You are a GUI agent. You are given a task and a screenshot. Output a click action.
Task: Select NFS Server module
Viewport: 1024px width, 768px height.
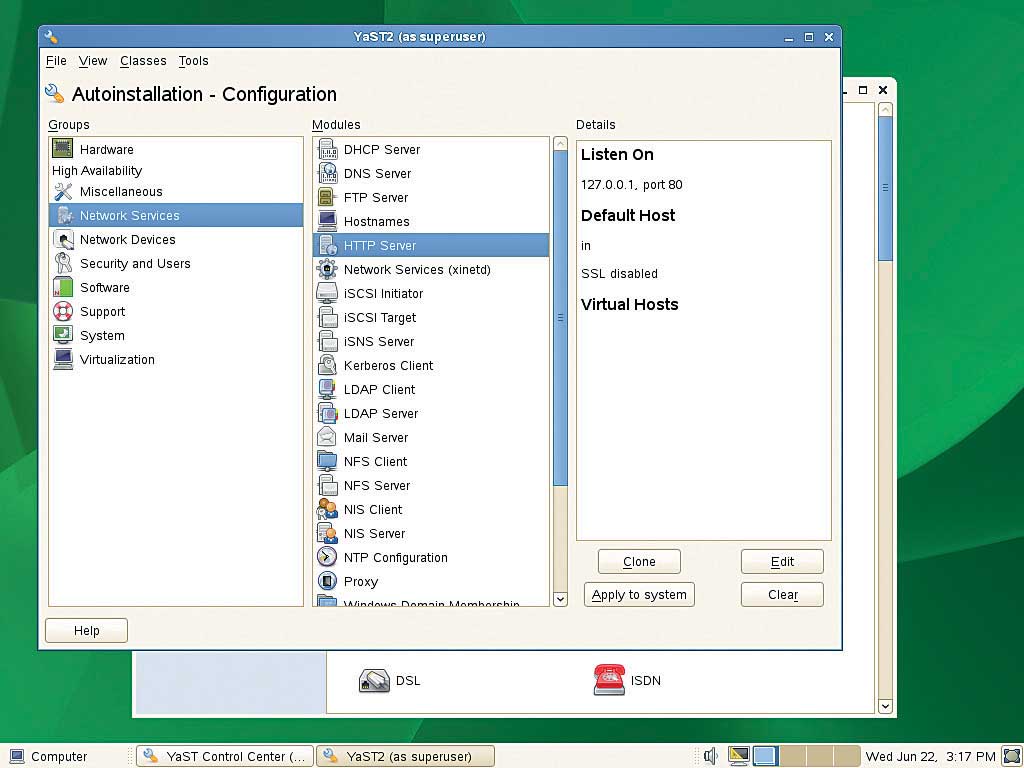coord(431,485)
